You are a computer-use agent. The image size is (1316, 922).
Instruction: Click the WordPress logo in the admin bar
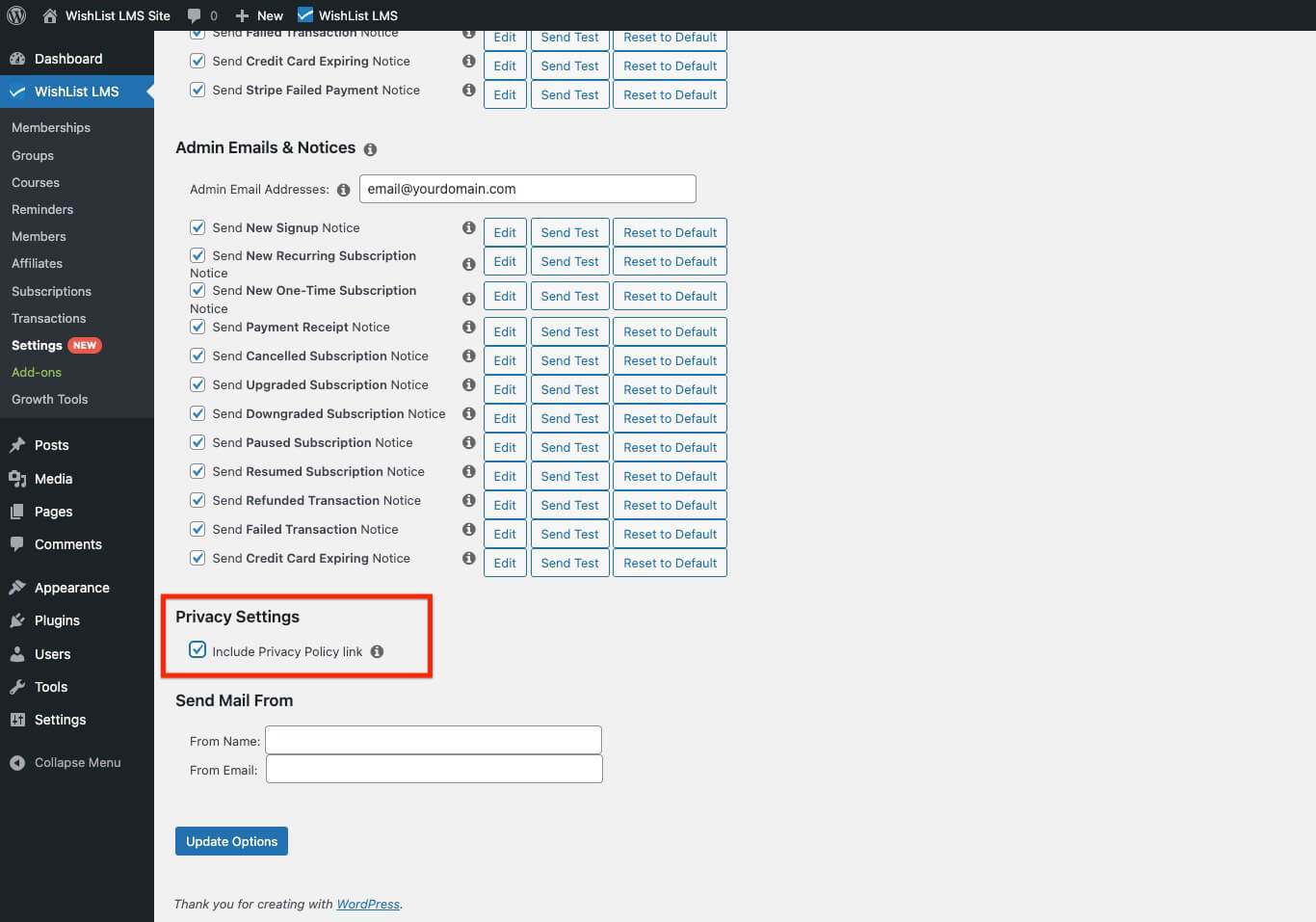tap(14, 14)
